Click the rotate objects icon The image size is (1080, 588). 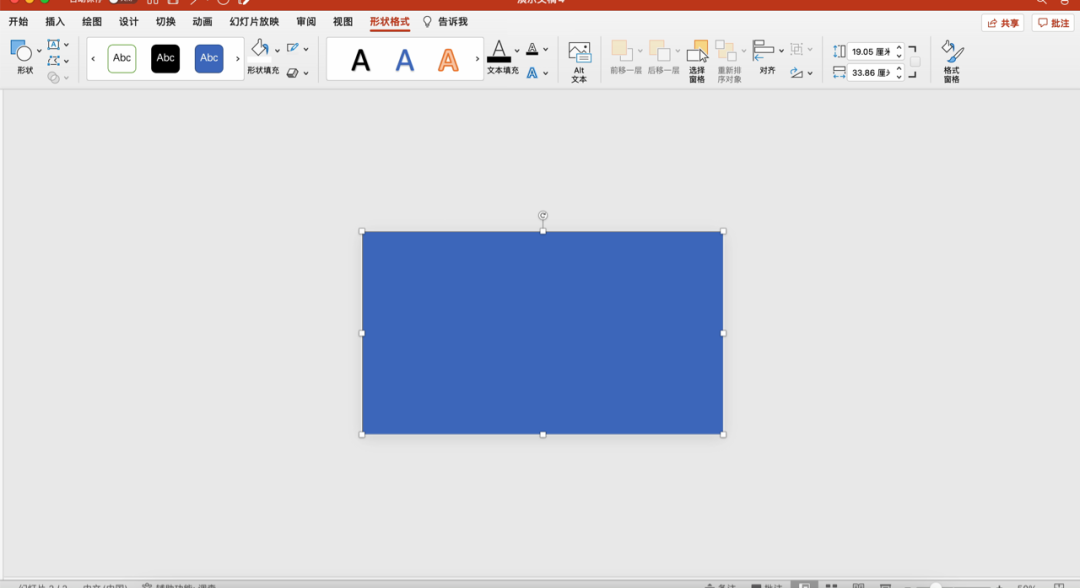[796, 72]
